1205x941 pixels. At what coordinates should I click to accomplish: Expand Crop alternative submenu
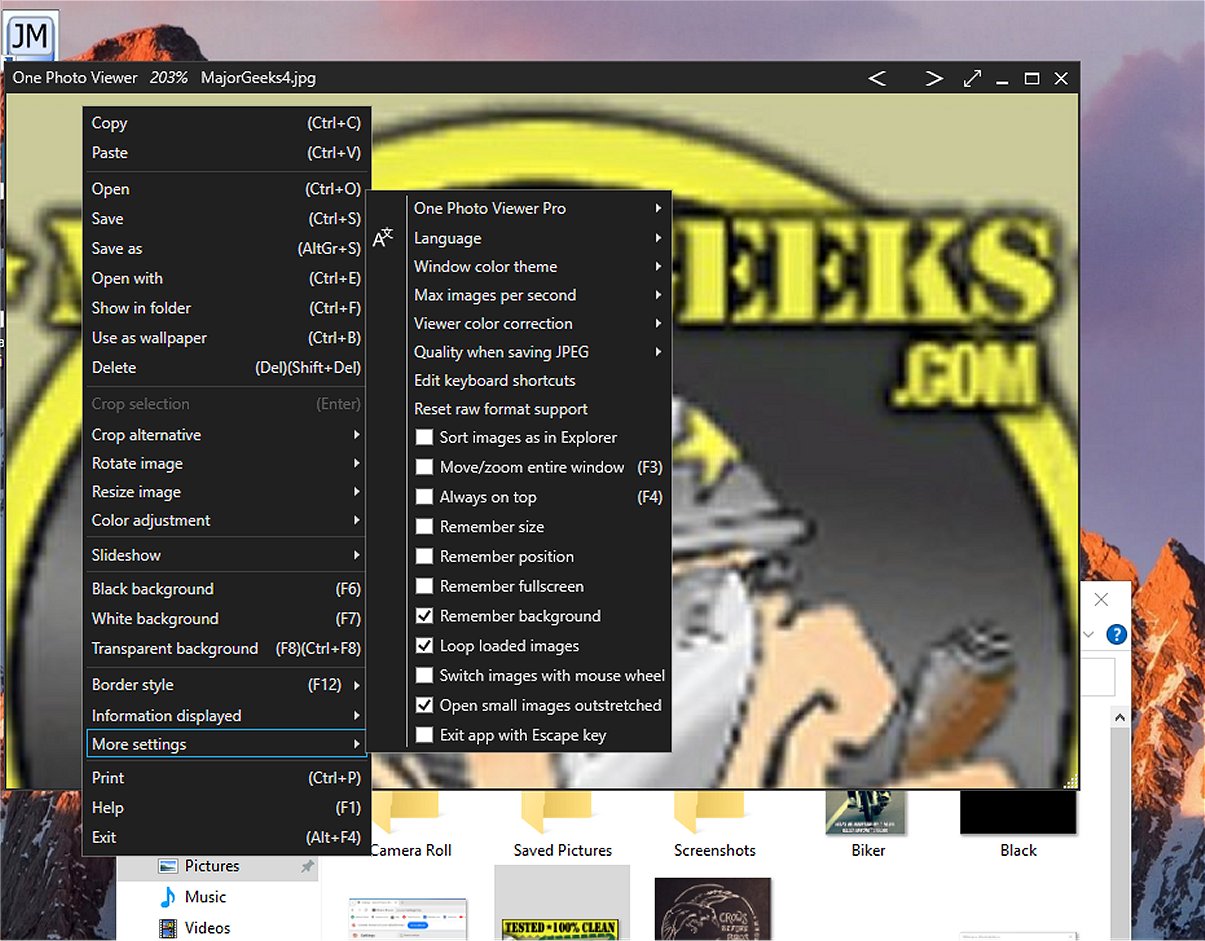pyautogui.click(x=226, y=435)
